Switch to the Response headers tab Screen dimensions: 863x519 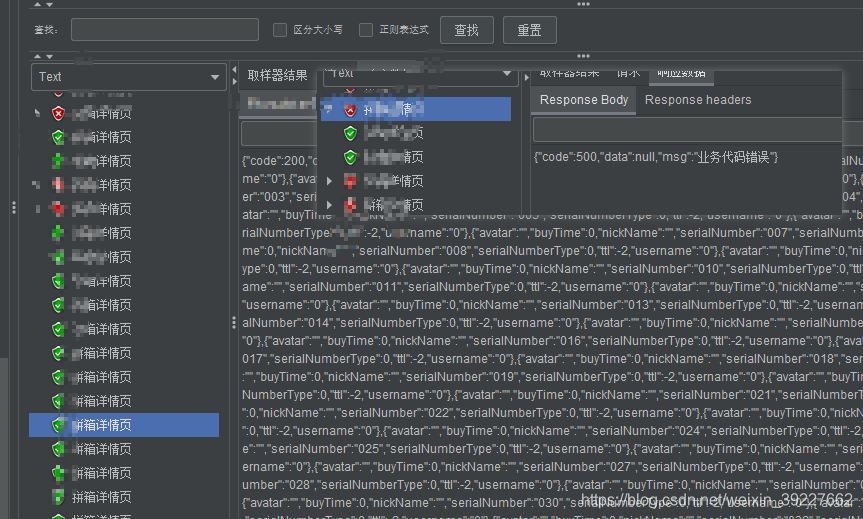(698, 100)
